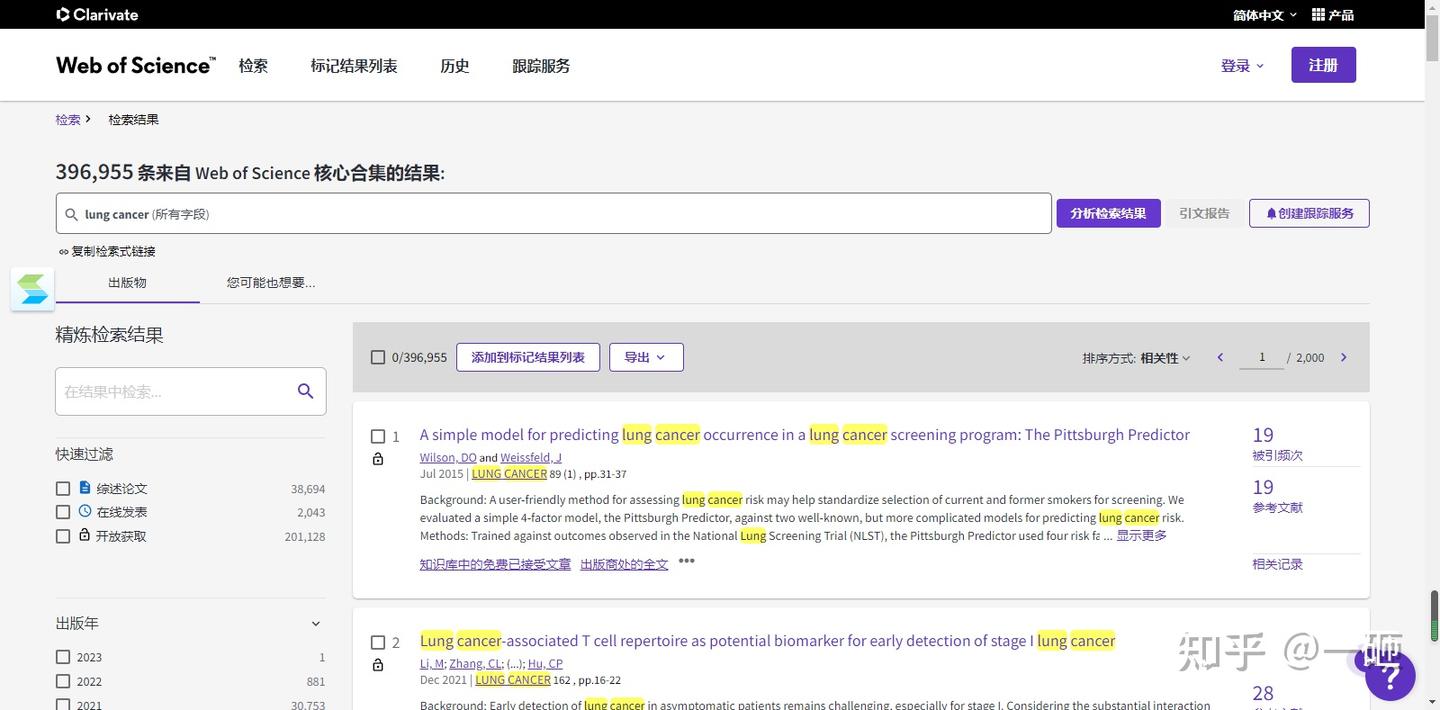
Task: Check the 2021 publication year box
Action: (63, 704)
